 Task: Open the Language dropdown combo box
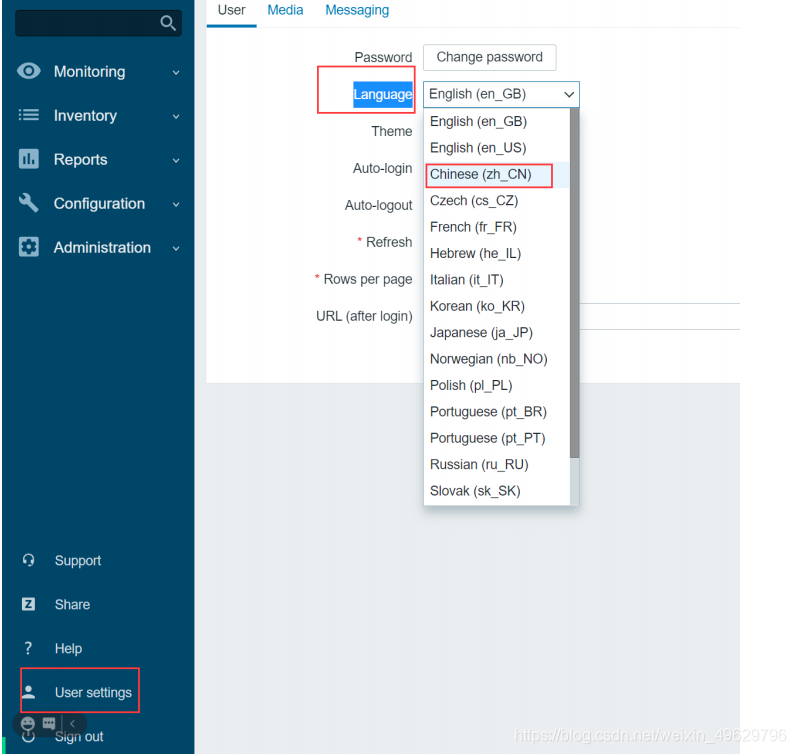[x=501, y=94]
